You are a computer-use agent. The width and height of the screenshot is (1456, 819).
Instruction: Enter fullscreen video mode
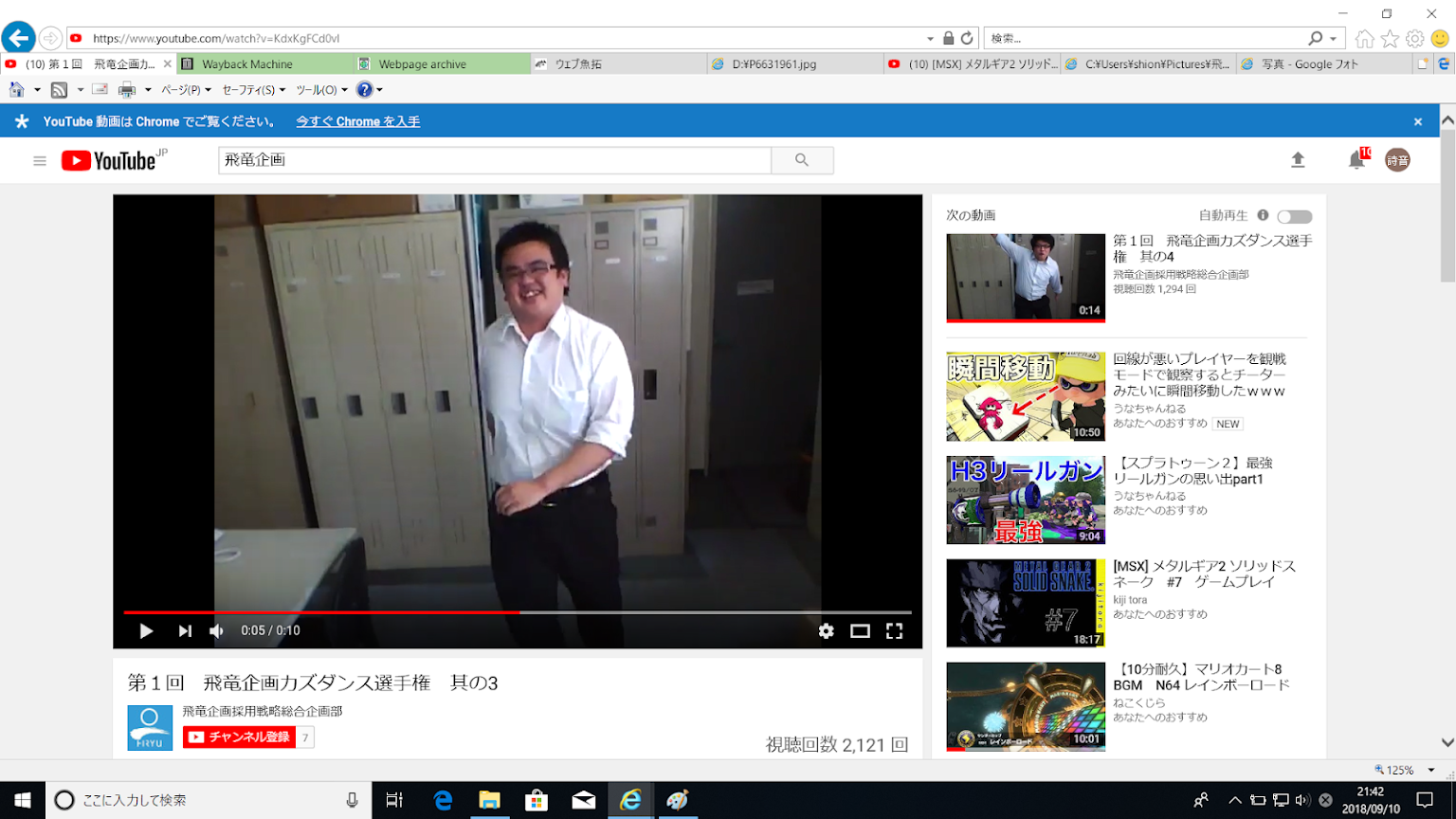pos(894,631)
